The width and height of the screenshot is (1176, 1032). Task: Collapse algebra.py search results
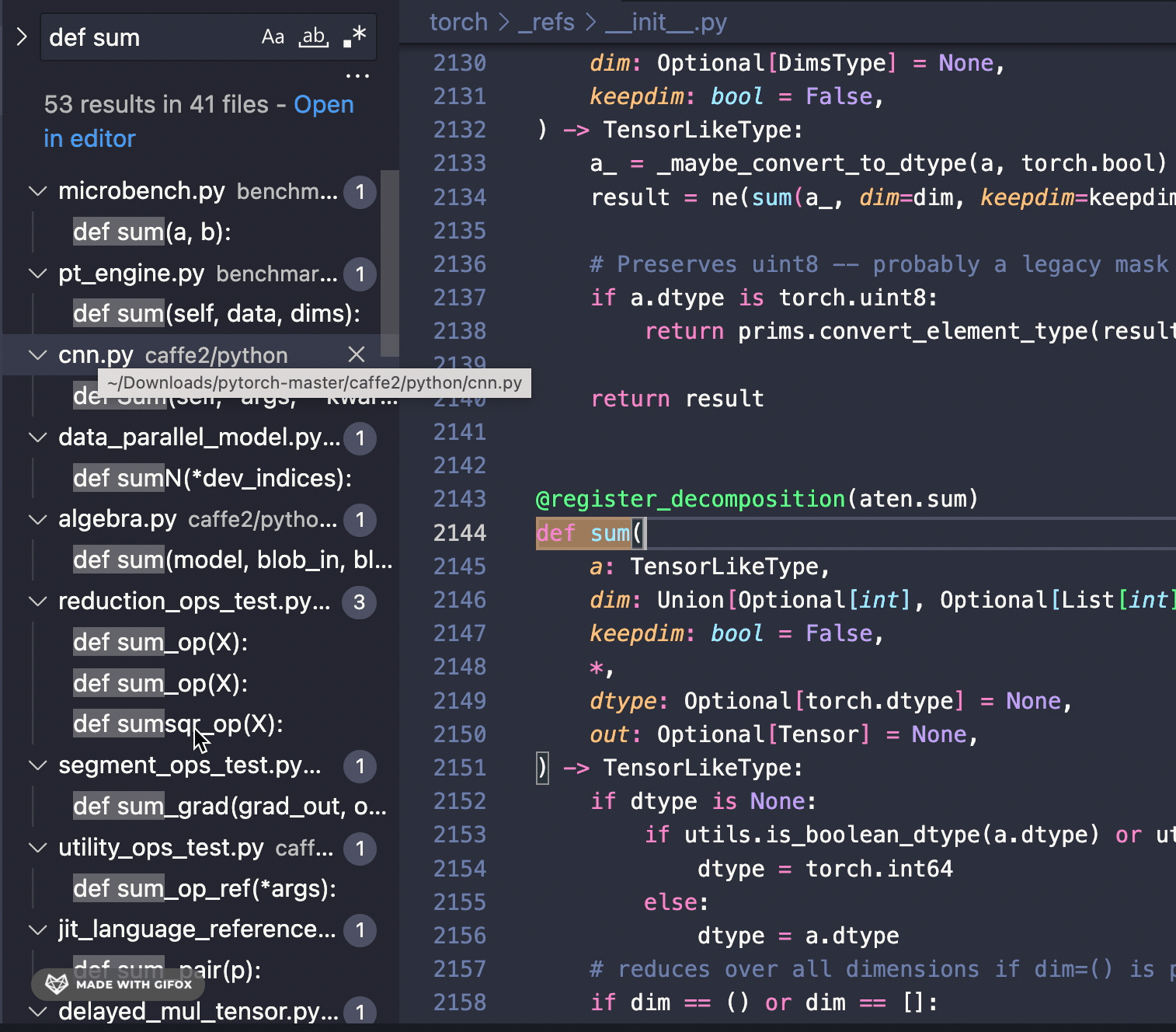tap(38, 519)
